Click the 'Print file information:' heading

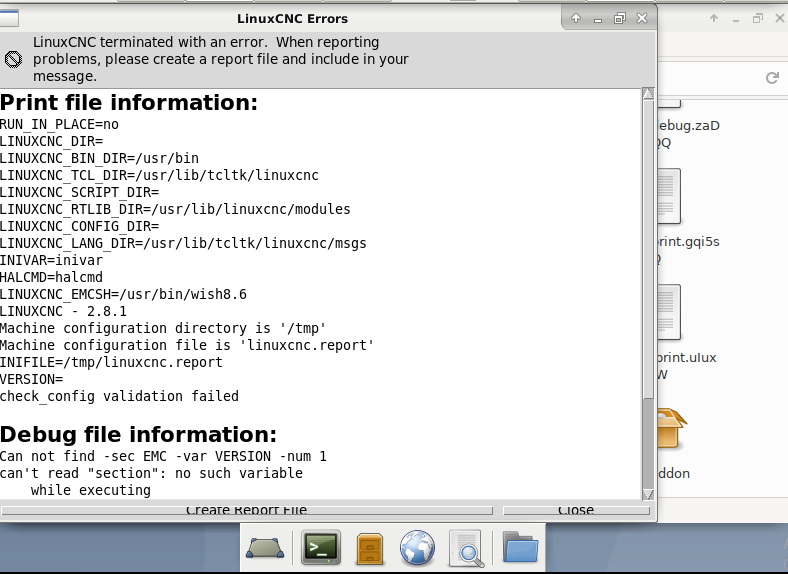pos(129,103)
